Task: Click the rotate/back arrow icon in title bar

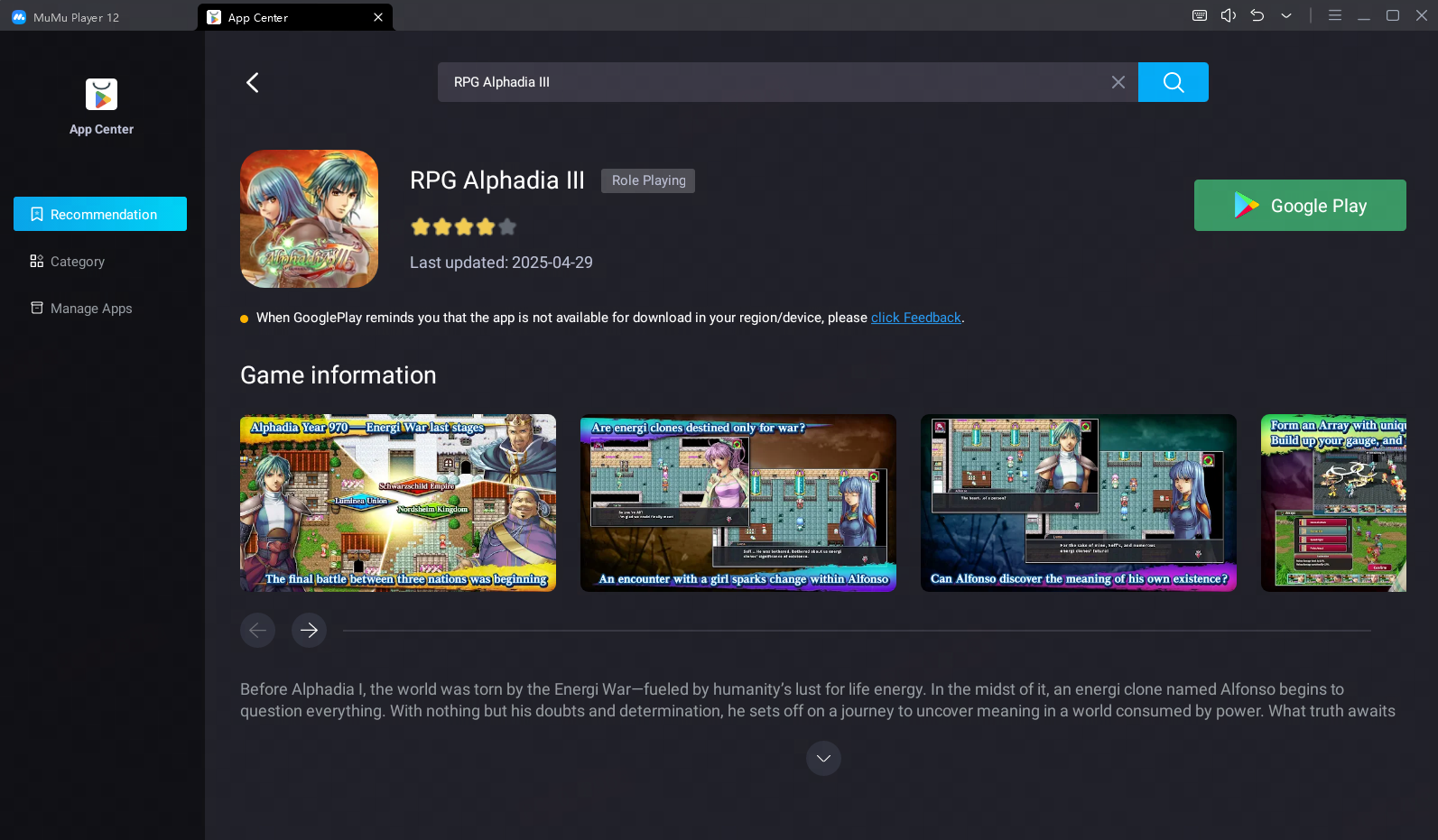Action: tap(1257, 15)
